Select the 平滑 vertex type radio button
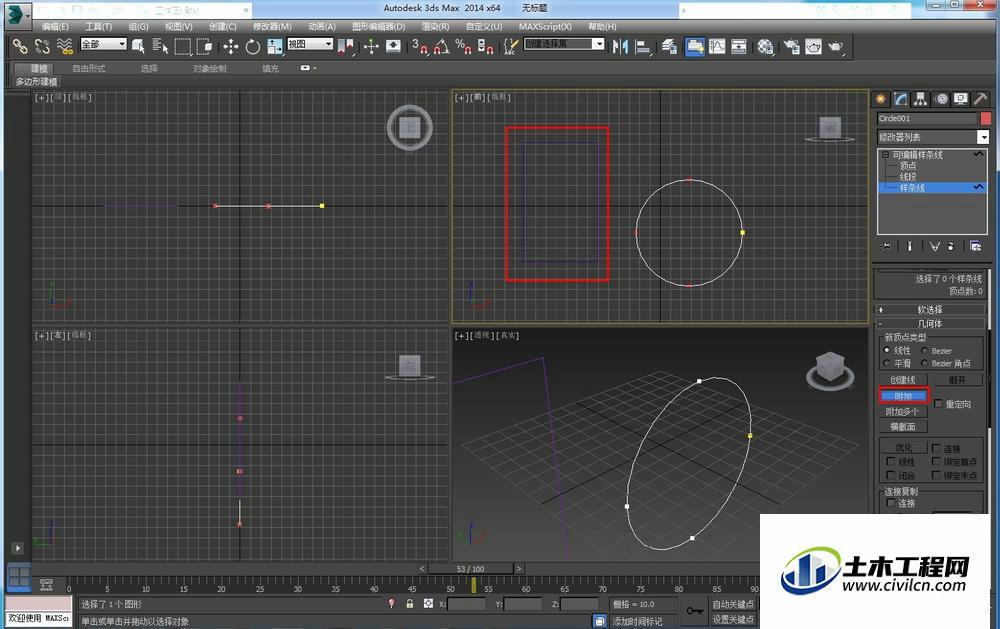The image size is (1000, 629). pos(886,363)
